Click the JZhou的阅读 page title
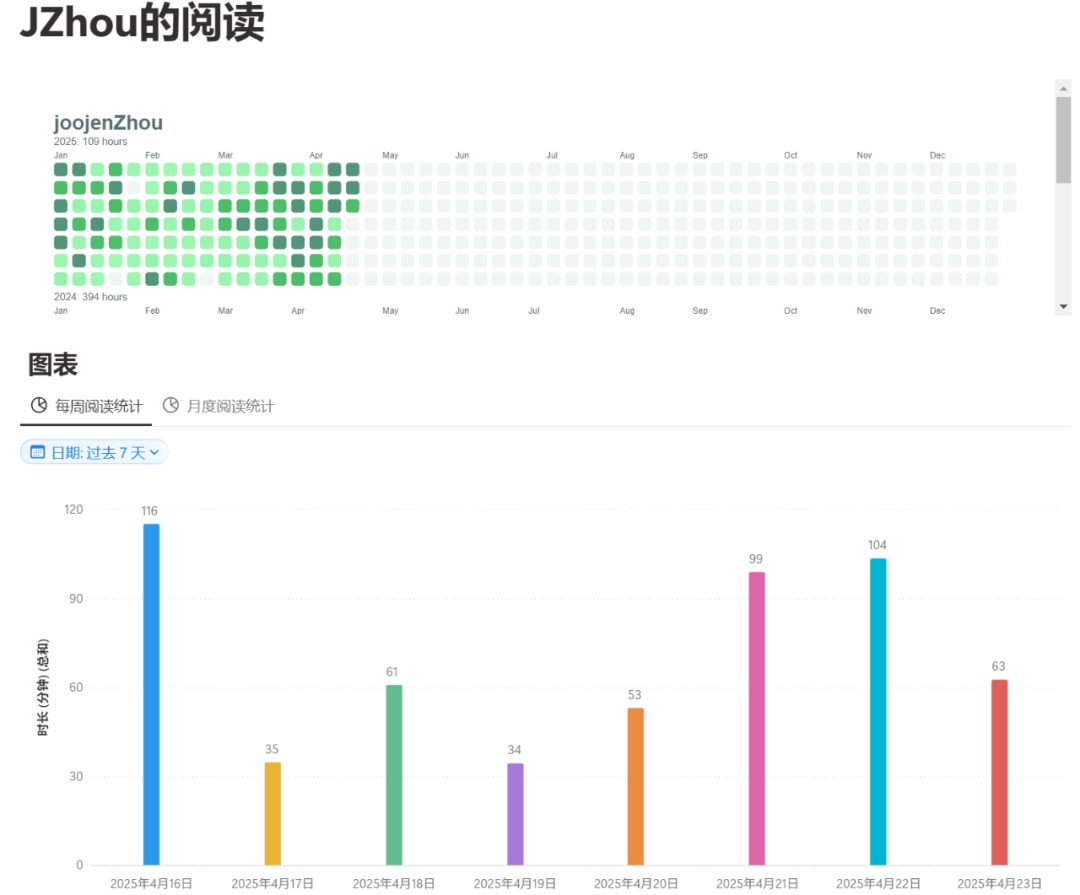The height and width of the screenshot is (895, 1080). pyautogui.click(x=142, y=24)
